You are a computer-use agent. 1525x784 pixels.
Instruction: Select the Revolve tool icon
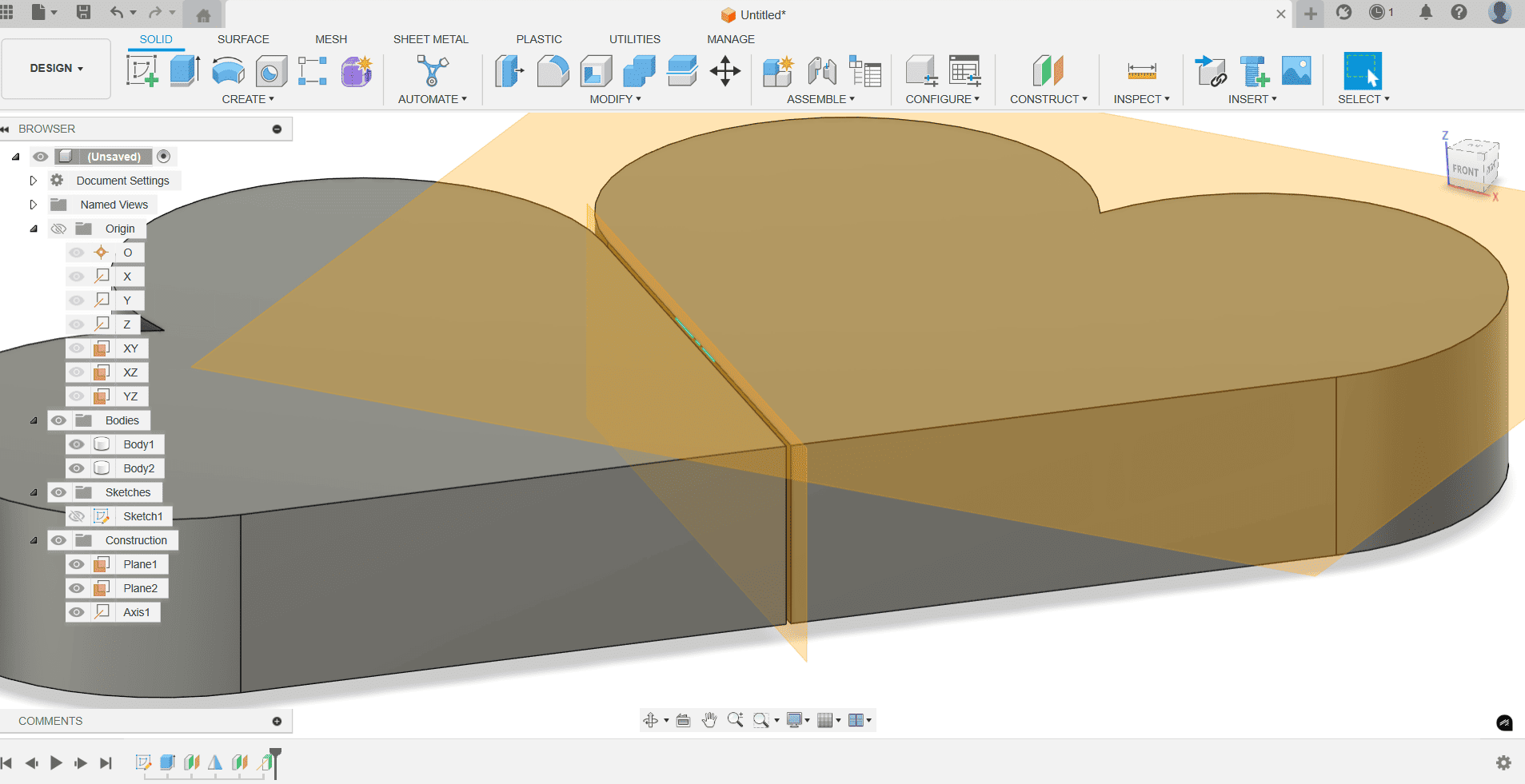tap(228, 71)
